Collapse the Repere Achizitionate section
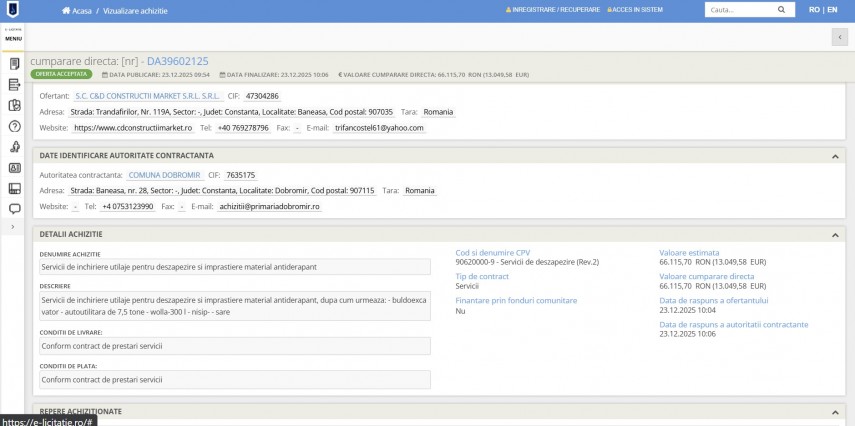 835,411
